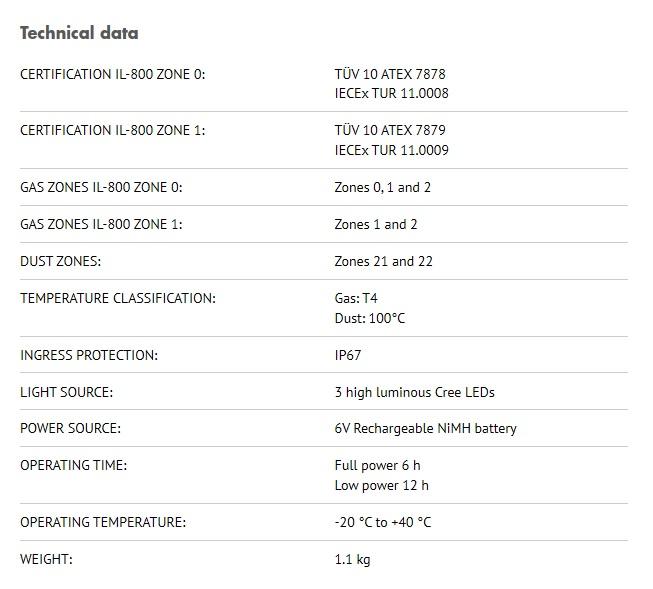The height and width of the screenshot is (589, 653).
Task: Click the TEMPERATURE CLASSIFICATION label
Action: pos(117,299)
